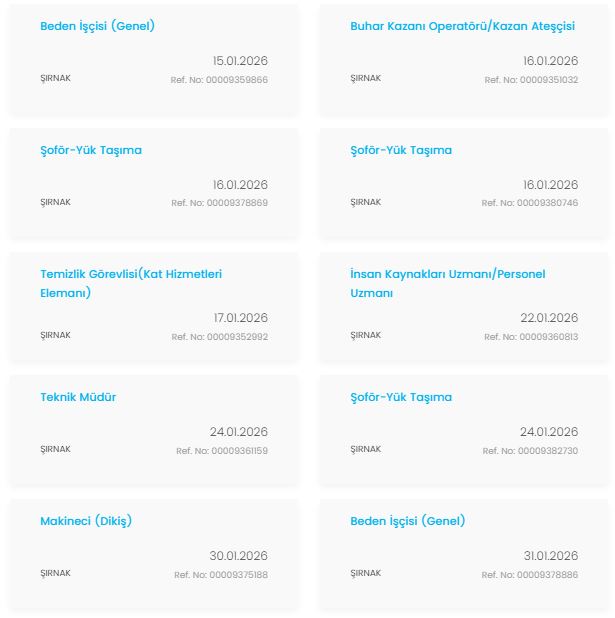Viewport: 615px width, 618px height.
Task: Open Beden İşçisi (Genel) listing dated 15.01.2026
Action: [97, 26]
